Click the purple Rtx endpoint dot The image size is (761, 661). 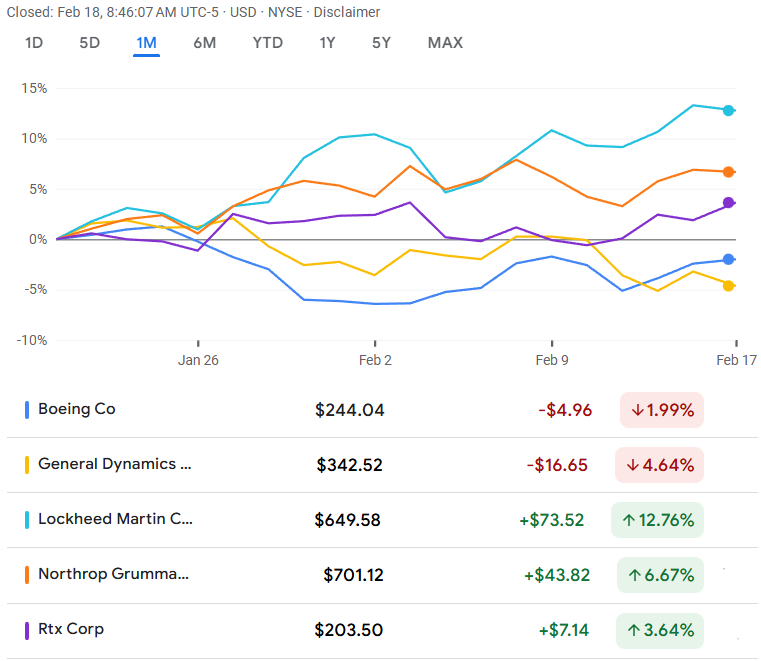point(728,203)
